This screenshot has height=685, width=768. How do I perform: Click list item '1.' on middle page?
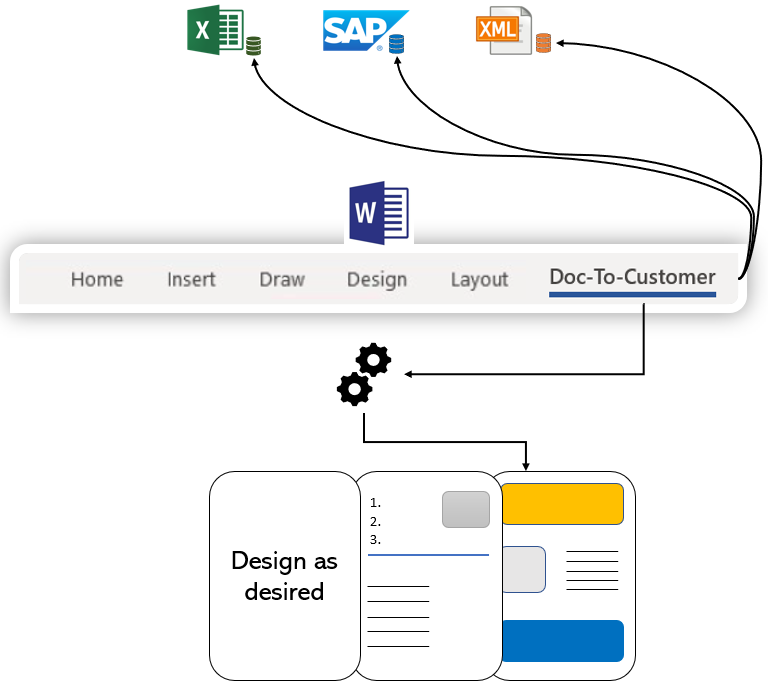coord(375,503)
